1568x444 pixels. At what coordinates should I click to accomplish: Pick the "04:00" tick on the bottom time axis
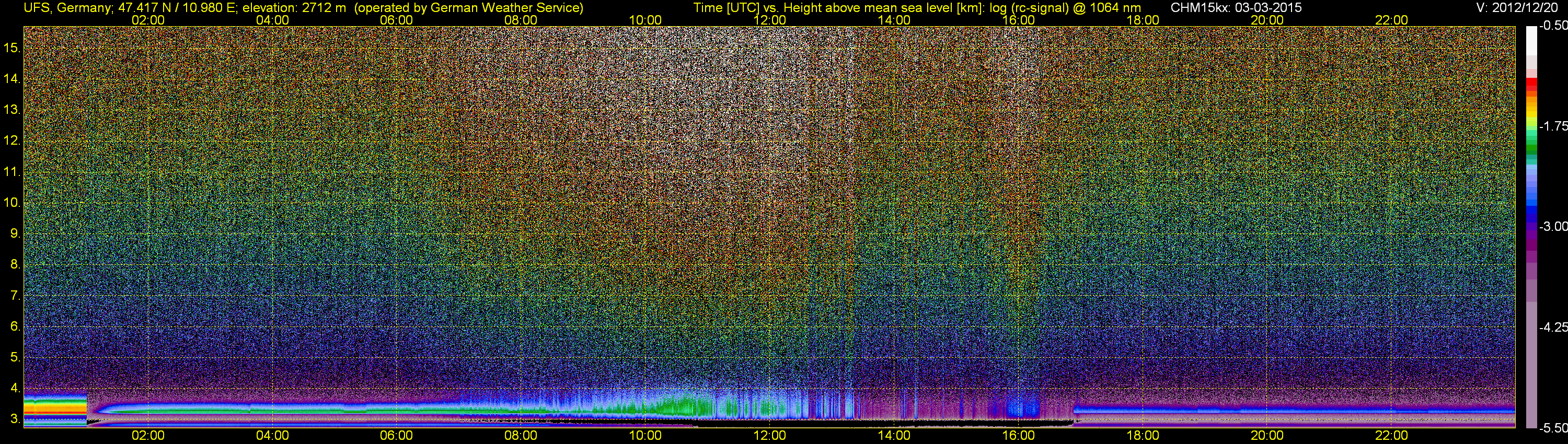click(x=272, y=436)
